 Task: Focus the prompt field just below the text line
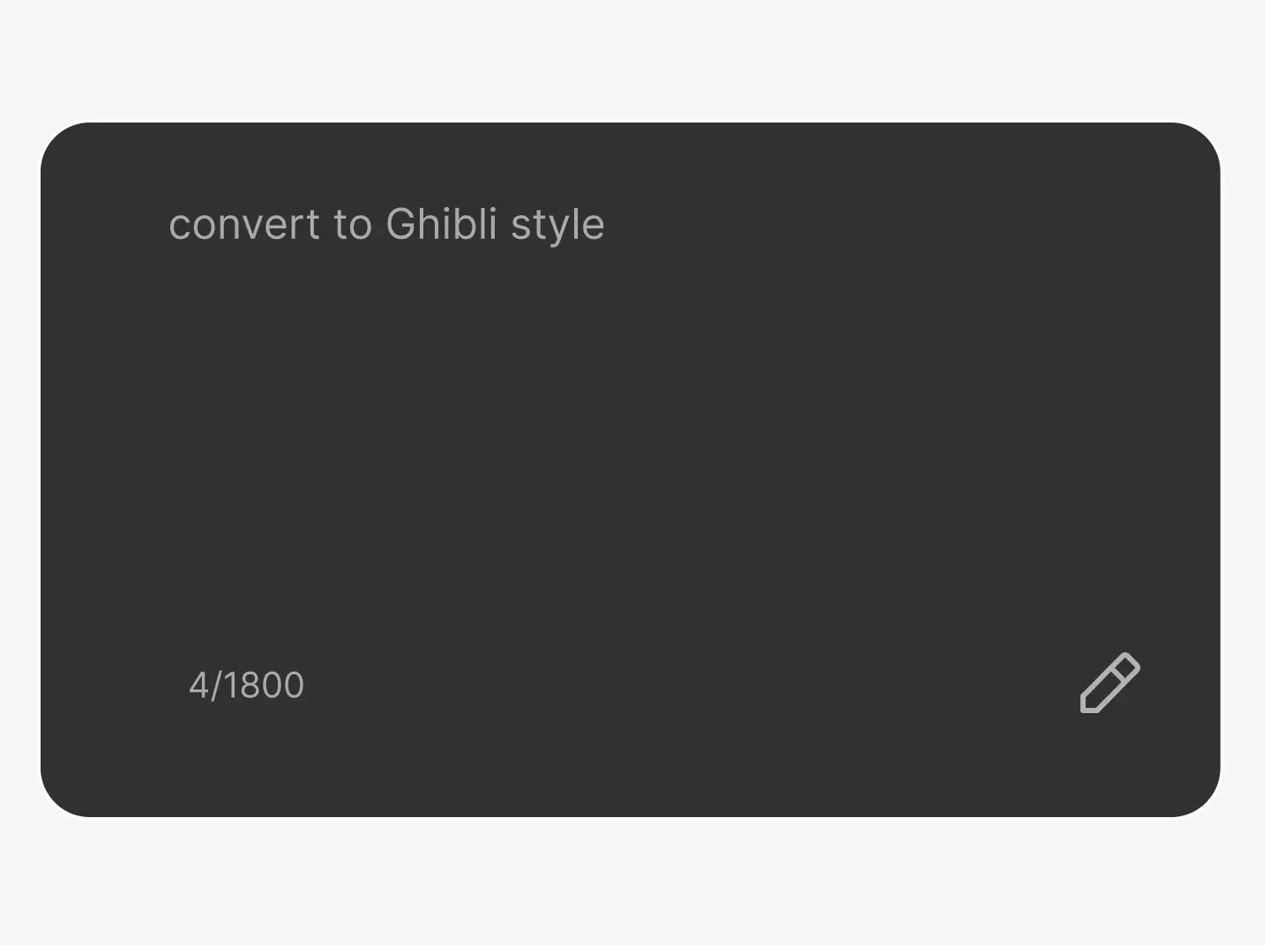(386, 273)
